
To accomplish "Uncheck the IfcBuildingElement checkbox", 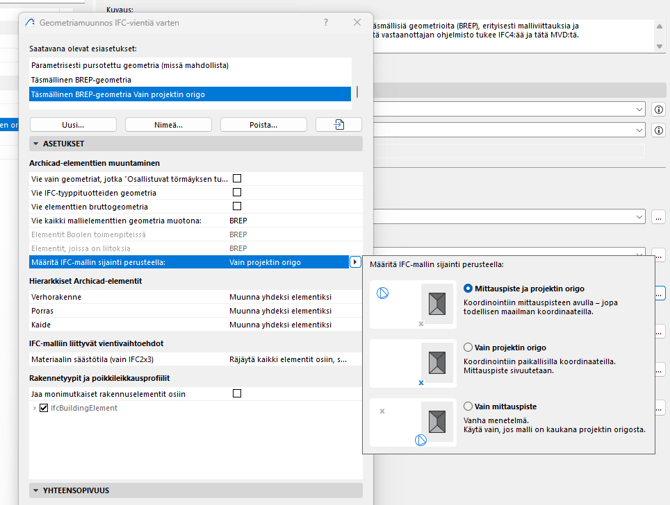I will 43,408.
